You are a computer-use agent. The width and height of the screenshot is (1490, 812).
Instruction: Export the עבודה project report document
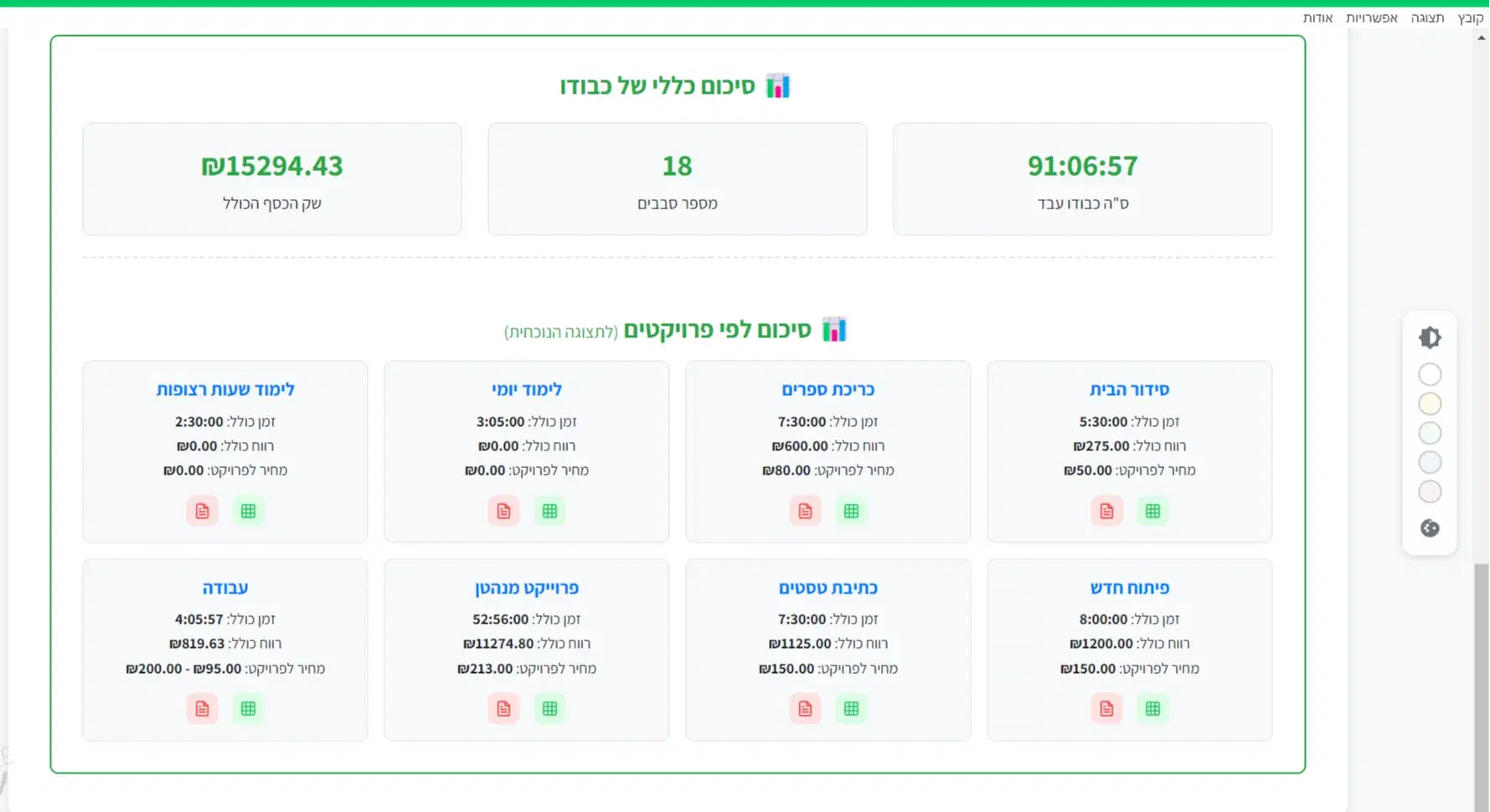201,708
